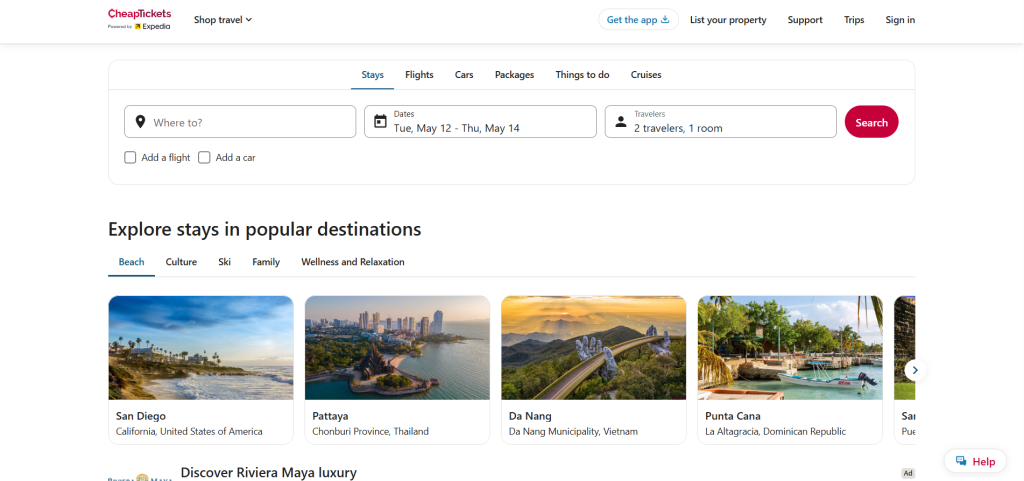Click the Riviera Maya ad logo
The image size is (1024, 481).
pyautogui.click(x=140, y=476)
